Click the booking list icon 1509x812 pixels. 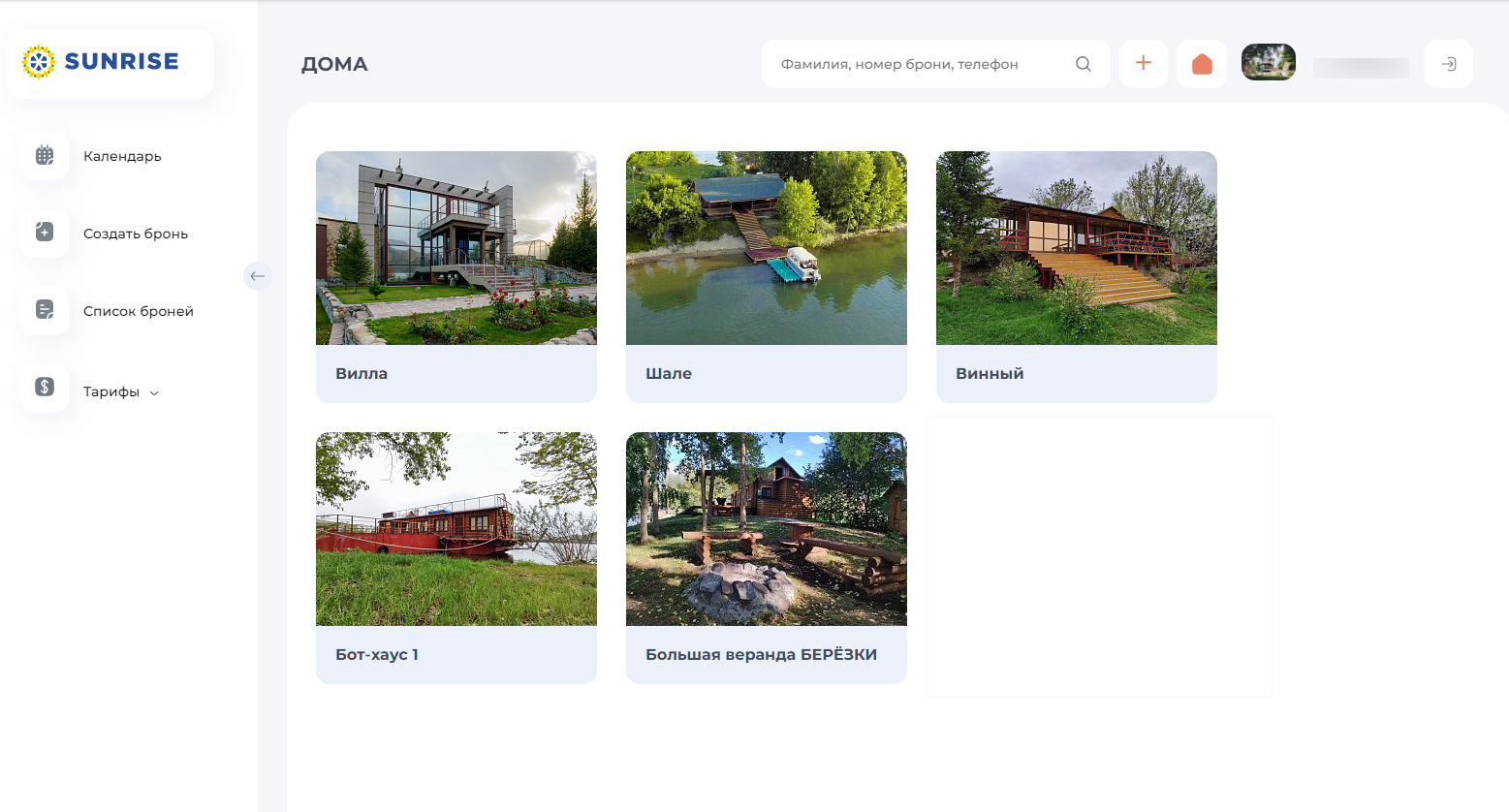45,310
